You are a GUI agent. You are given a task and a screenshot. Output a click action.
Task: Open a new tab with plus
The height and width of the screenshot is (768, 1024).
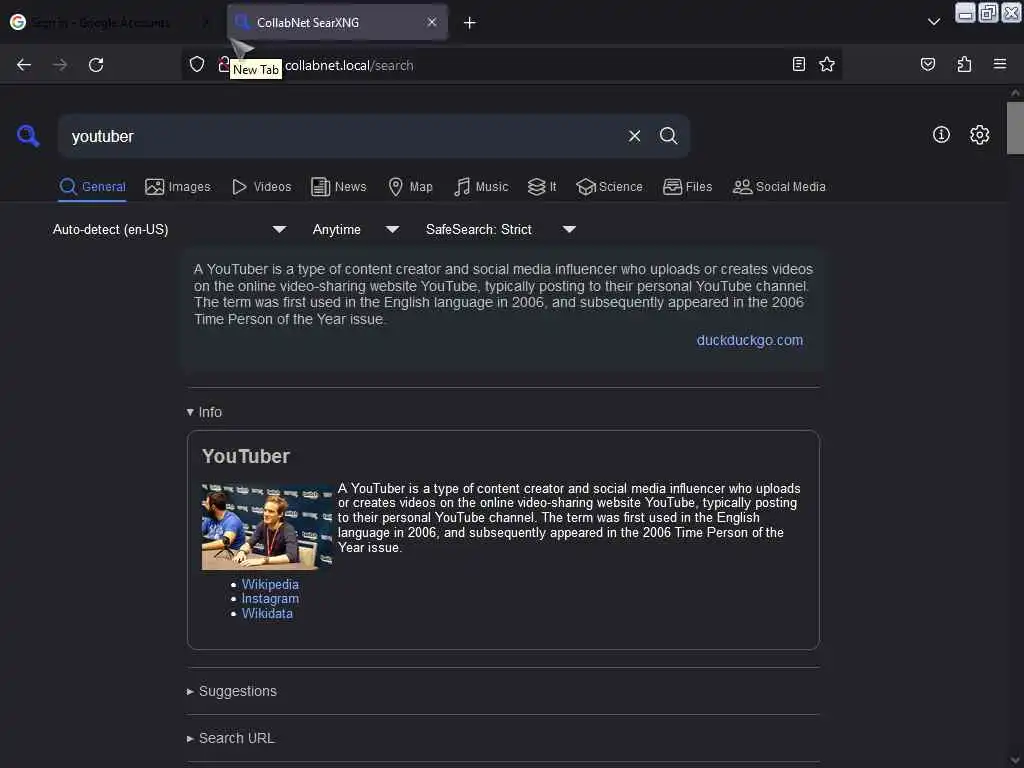tap(470, 23)
